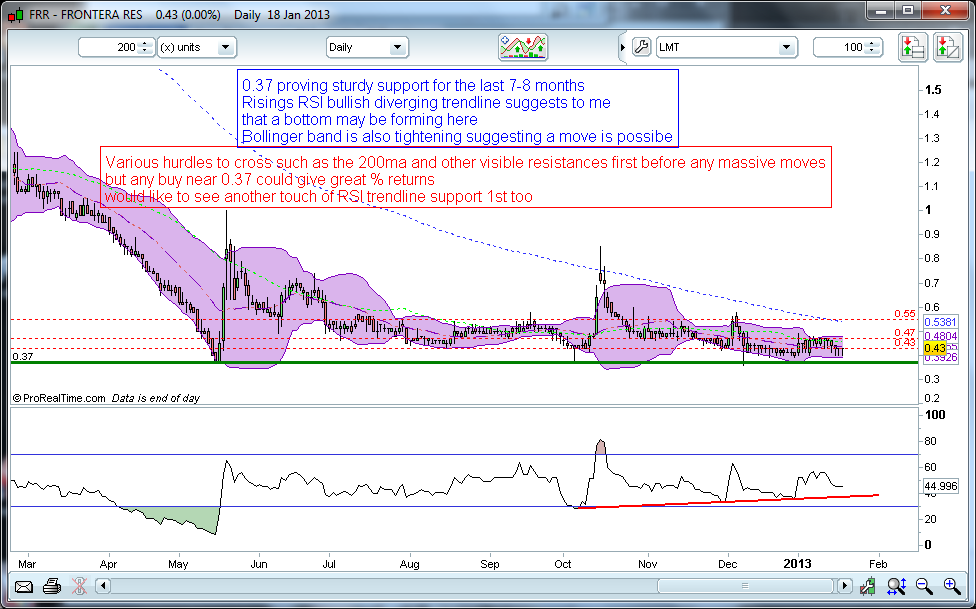Zoom out of the chart

924,587
